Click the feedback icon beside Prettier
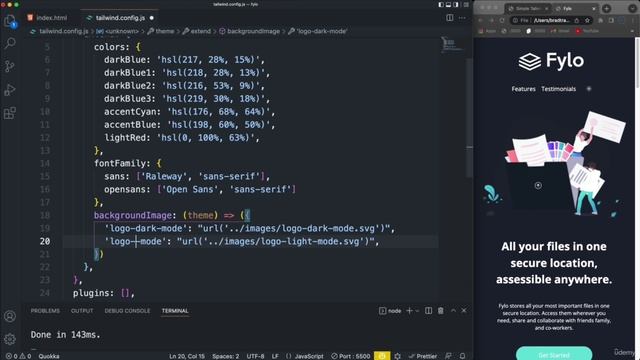Viewport: 640px width, 360px height. tap(448, 356)
